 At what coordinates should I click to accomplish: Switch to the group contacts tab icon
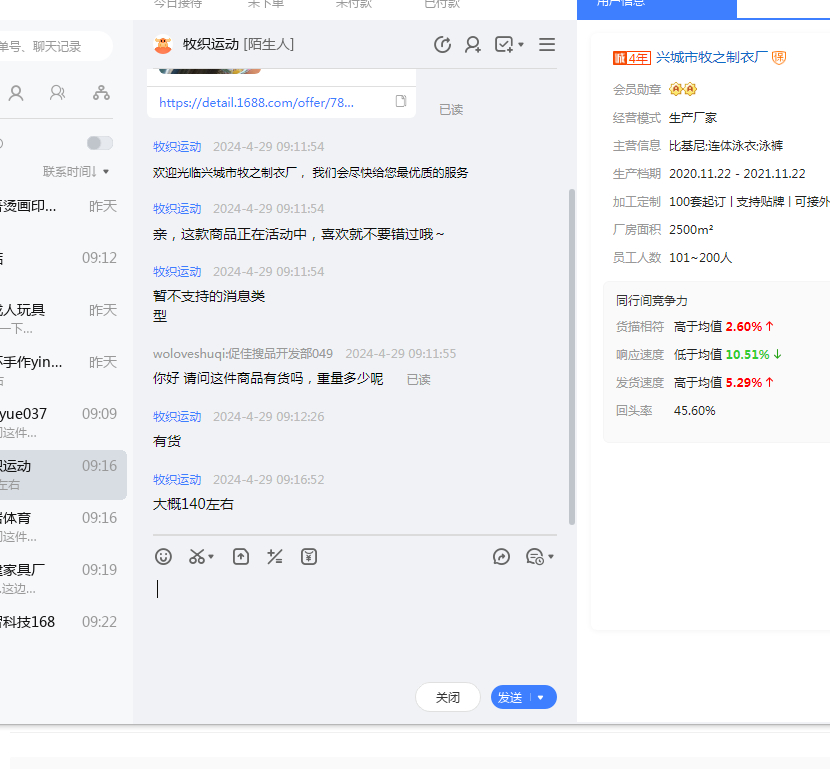click(58, 93)
